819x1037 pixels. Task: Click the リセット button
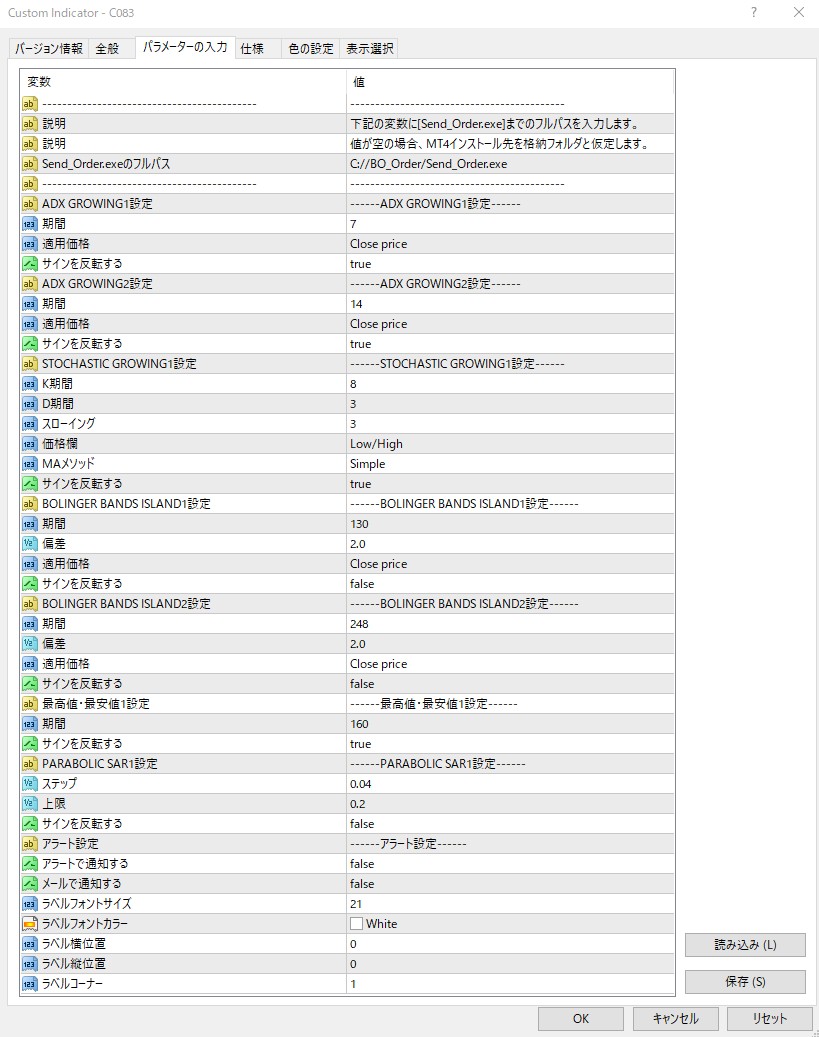[769, 1018]
